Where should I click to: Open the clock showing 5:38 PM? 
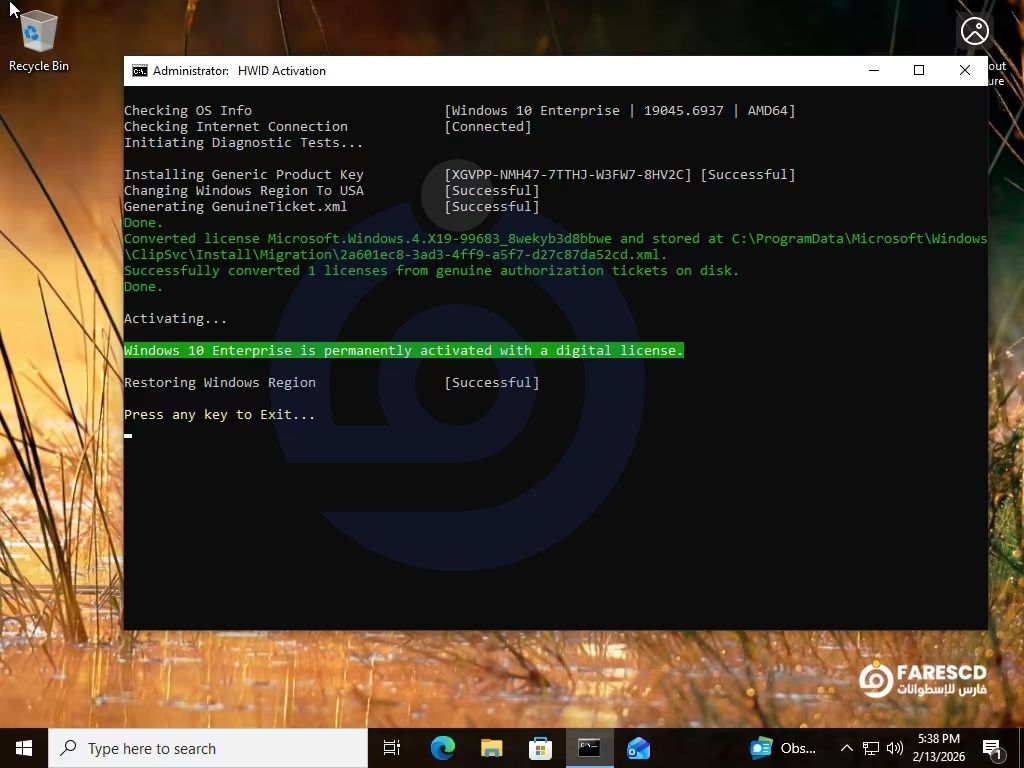coord(938,748)
